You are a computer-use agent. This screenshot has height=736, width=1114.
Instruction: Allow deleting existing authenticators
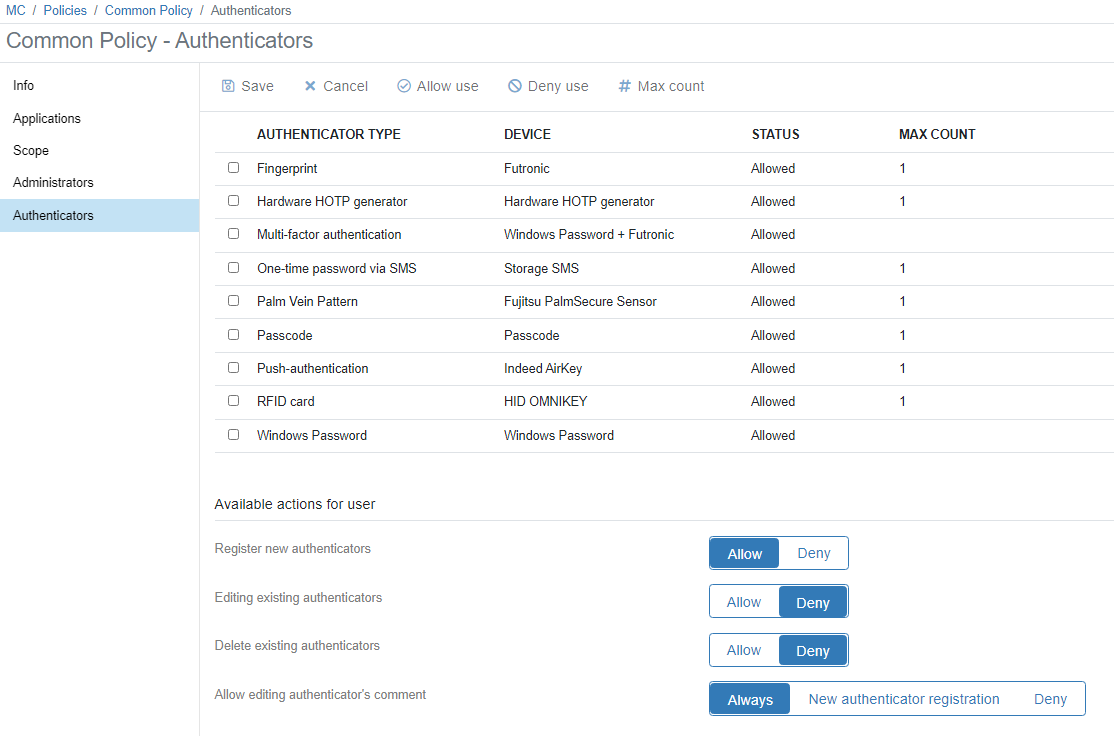point(744,650)
